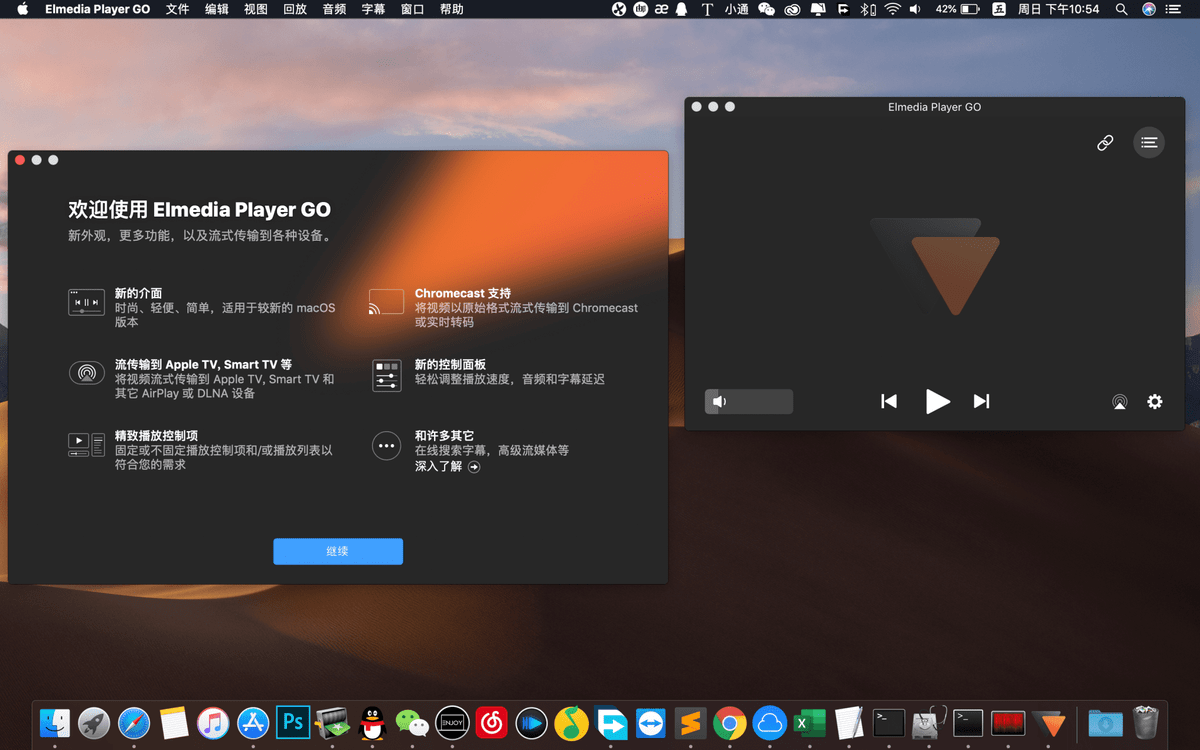Click the 新的介面 feature icon
This screenshot has height=750, width=1200.
tap(86, 302)
